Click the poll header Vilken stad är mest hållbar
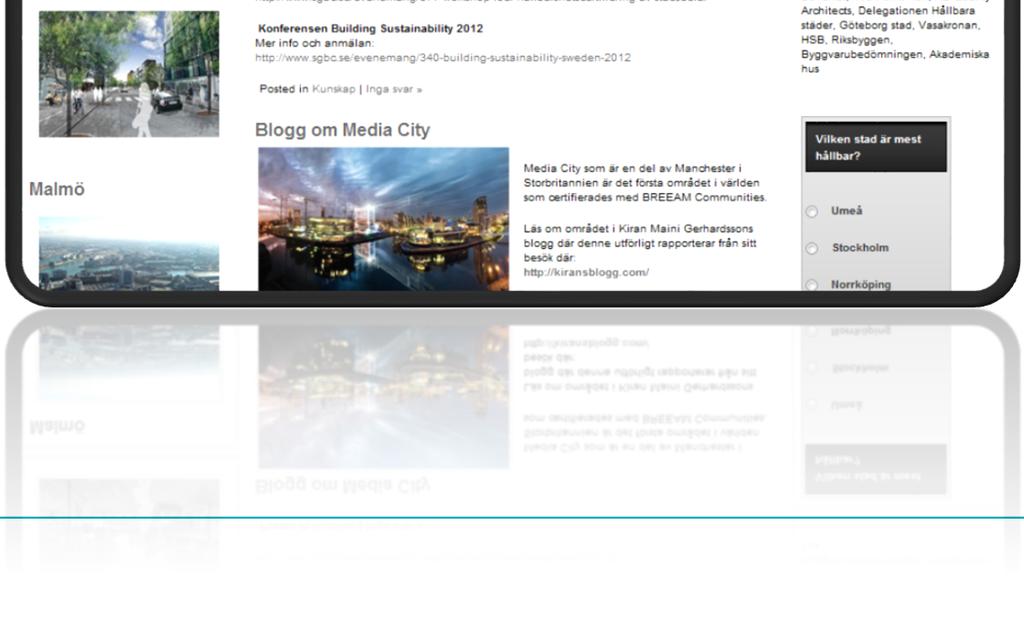1024x644 pixels. (876, 147)
